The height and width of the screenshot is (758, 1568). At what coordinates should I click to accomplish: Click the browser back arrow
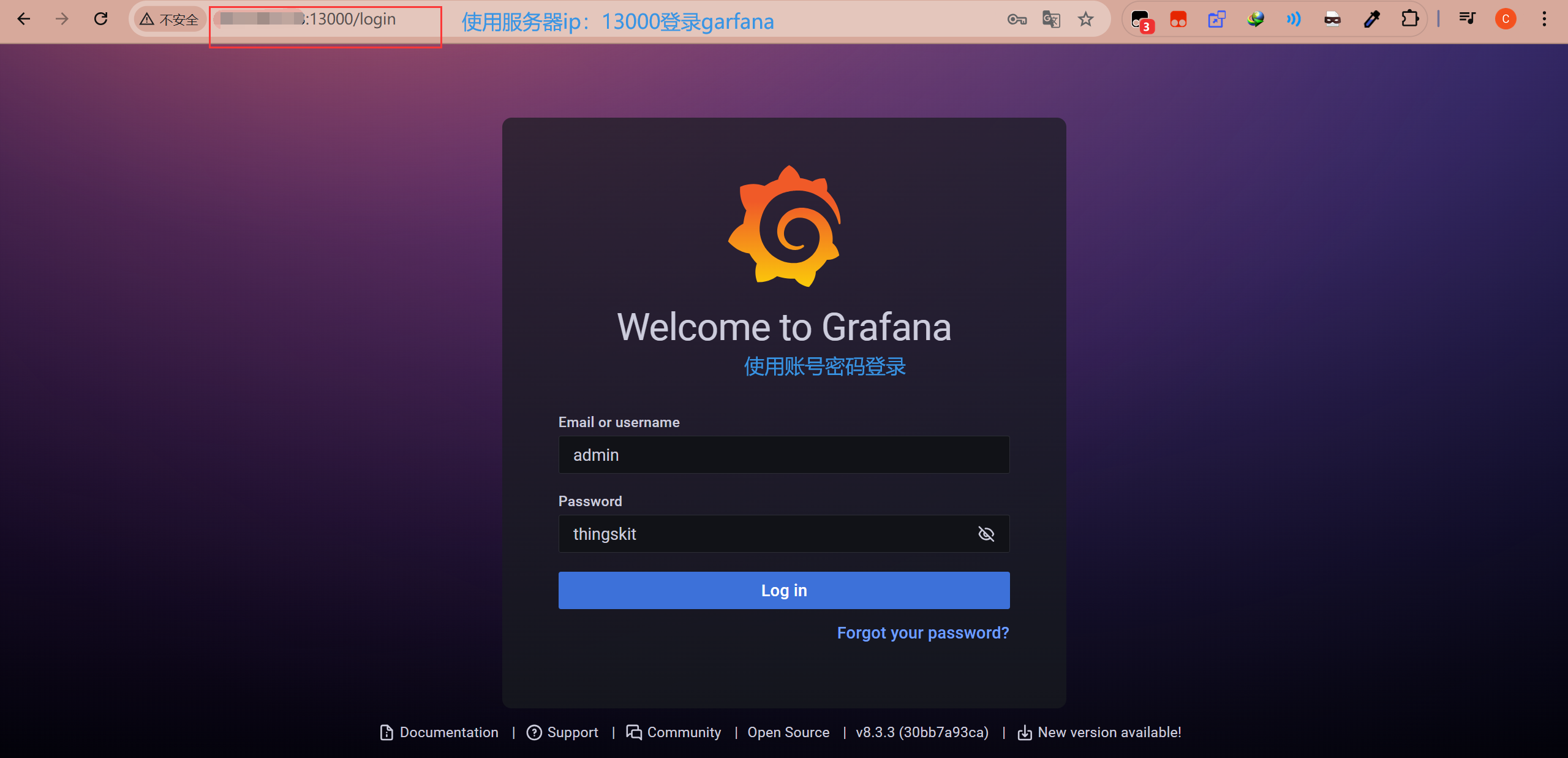point(24,19)
